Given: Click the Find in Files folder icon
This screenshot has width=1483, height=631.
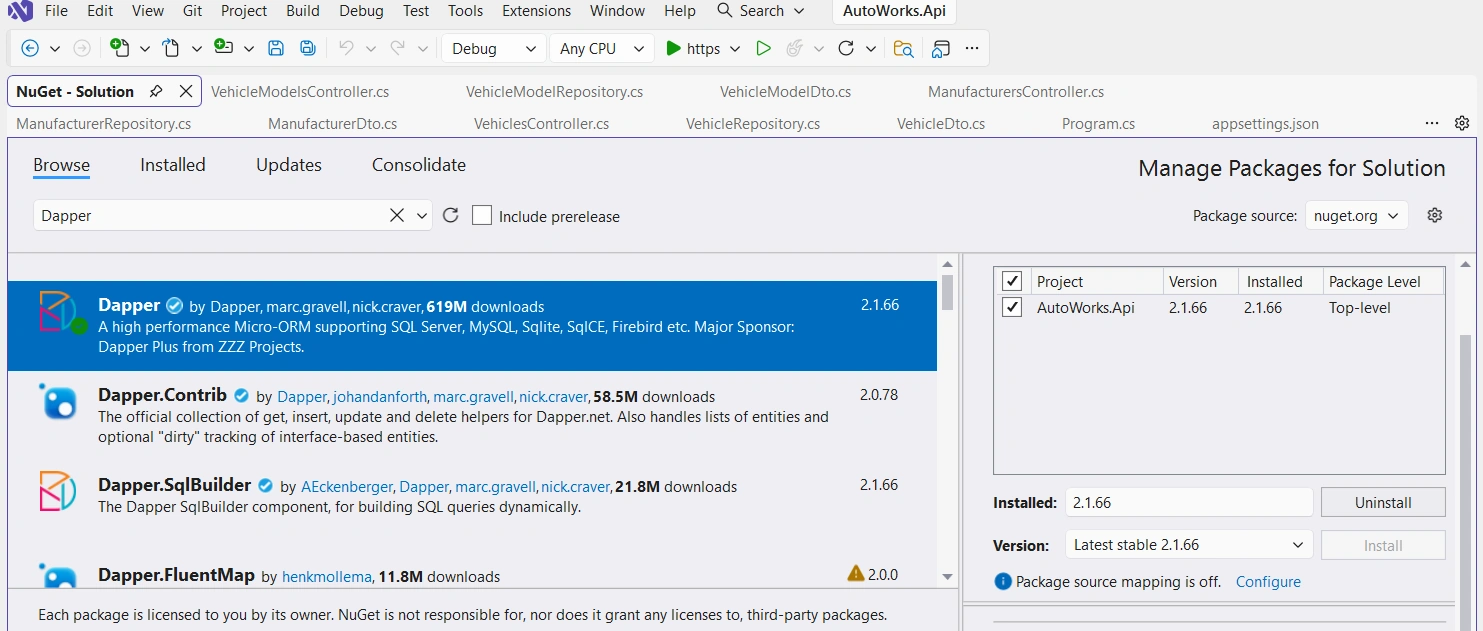Looking at the screenshot, I should [903, 48].
